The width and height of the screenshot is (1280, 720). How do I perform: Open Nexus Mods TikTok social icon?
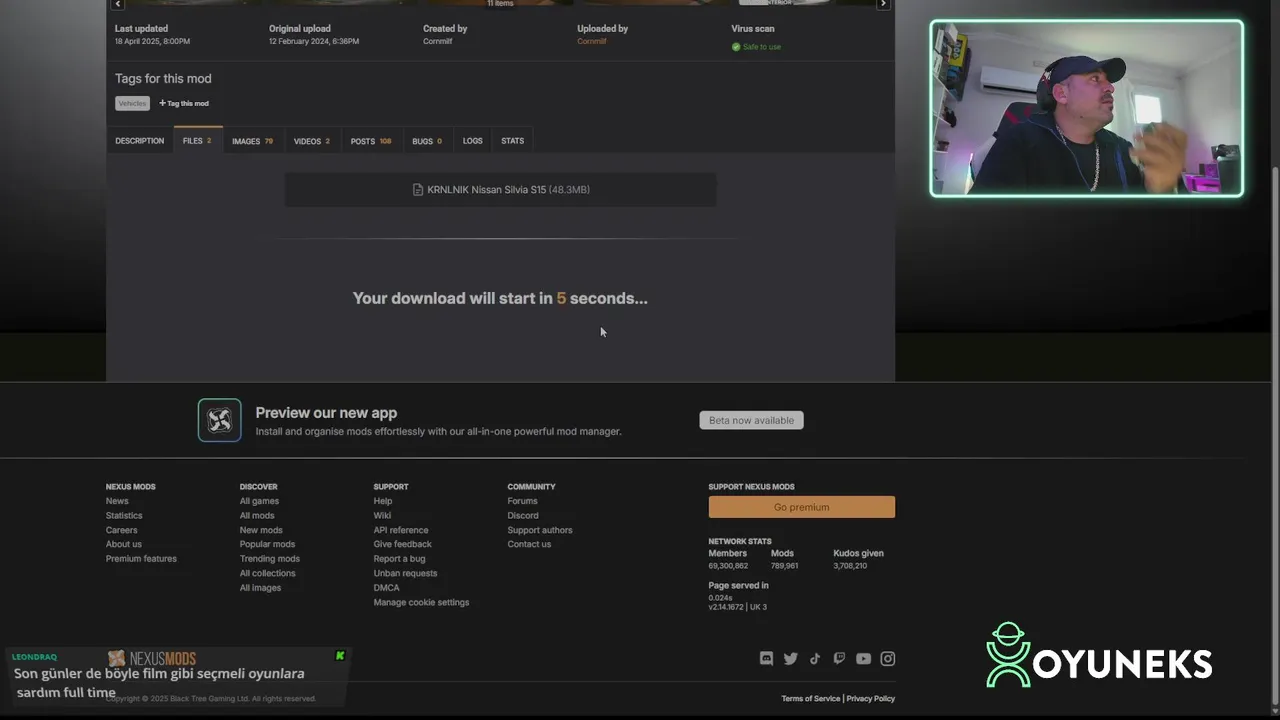coord(815,659)
